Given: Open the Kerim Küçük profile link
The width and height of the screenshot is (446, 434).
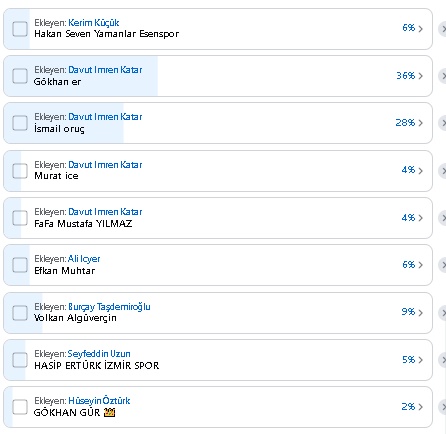Looking at the screenshot, I should pos(94,23).
